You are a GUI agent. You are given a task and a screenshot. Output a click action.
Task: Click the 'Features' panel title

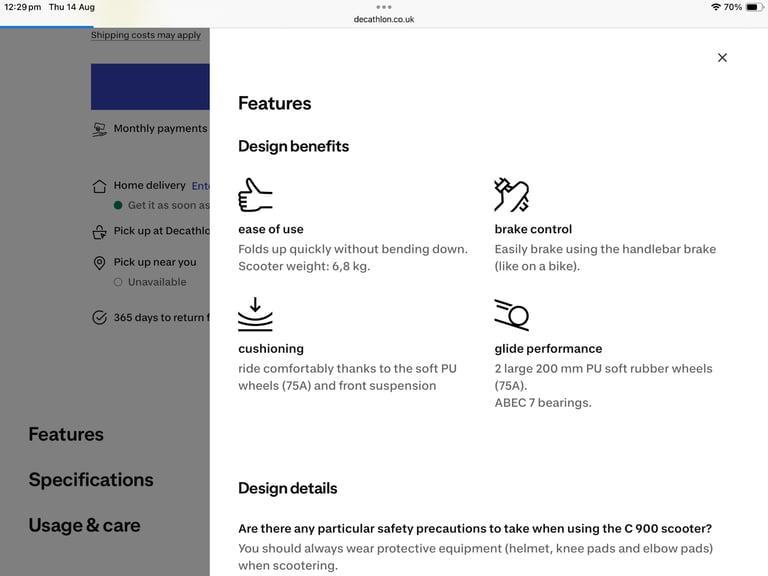click(274, 103)
